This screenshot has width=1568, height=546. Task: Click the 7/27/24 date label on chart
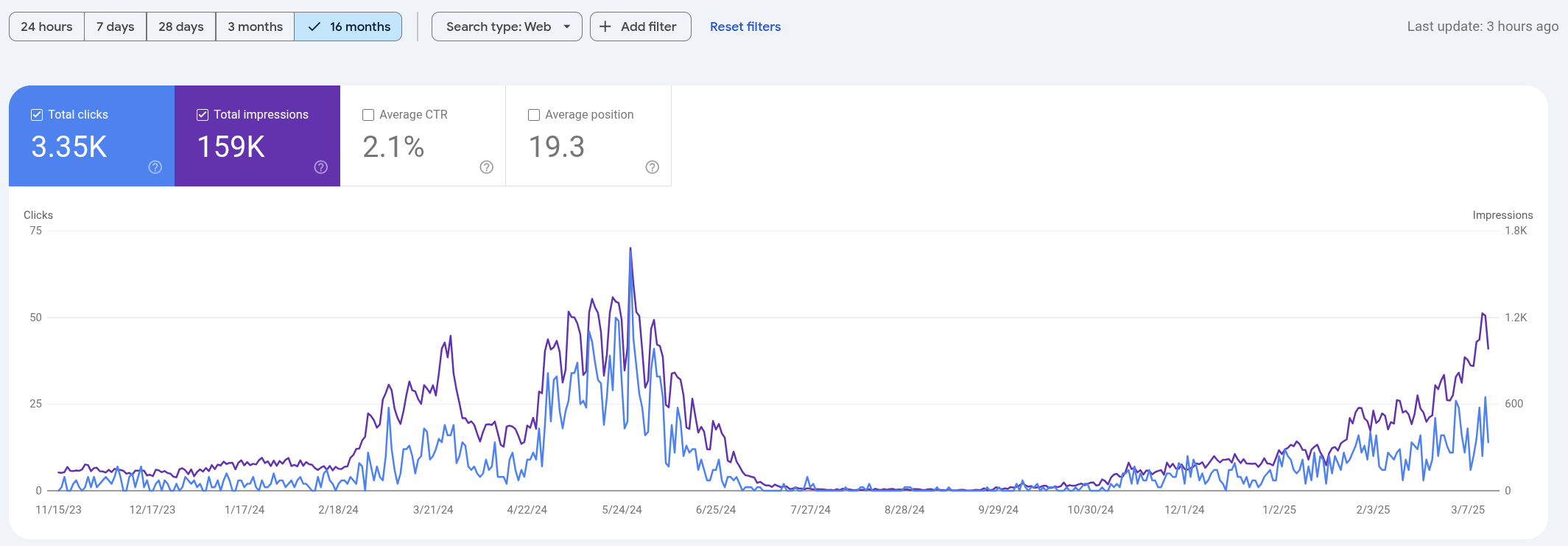[x=811, y=510]
